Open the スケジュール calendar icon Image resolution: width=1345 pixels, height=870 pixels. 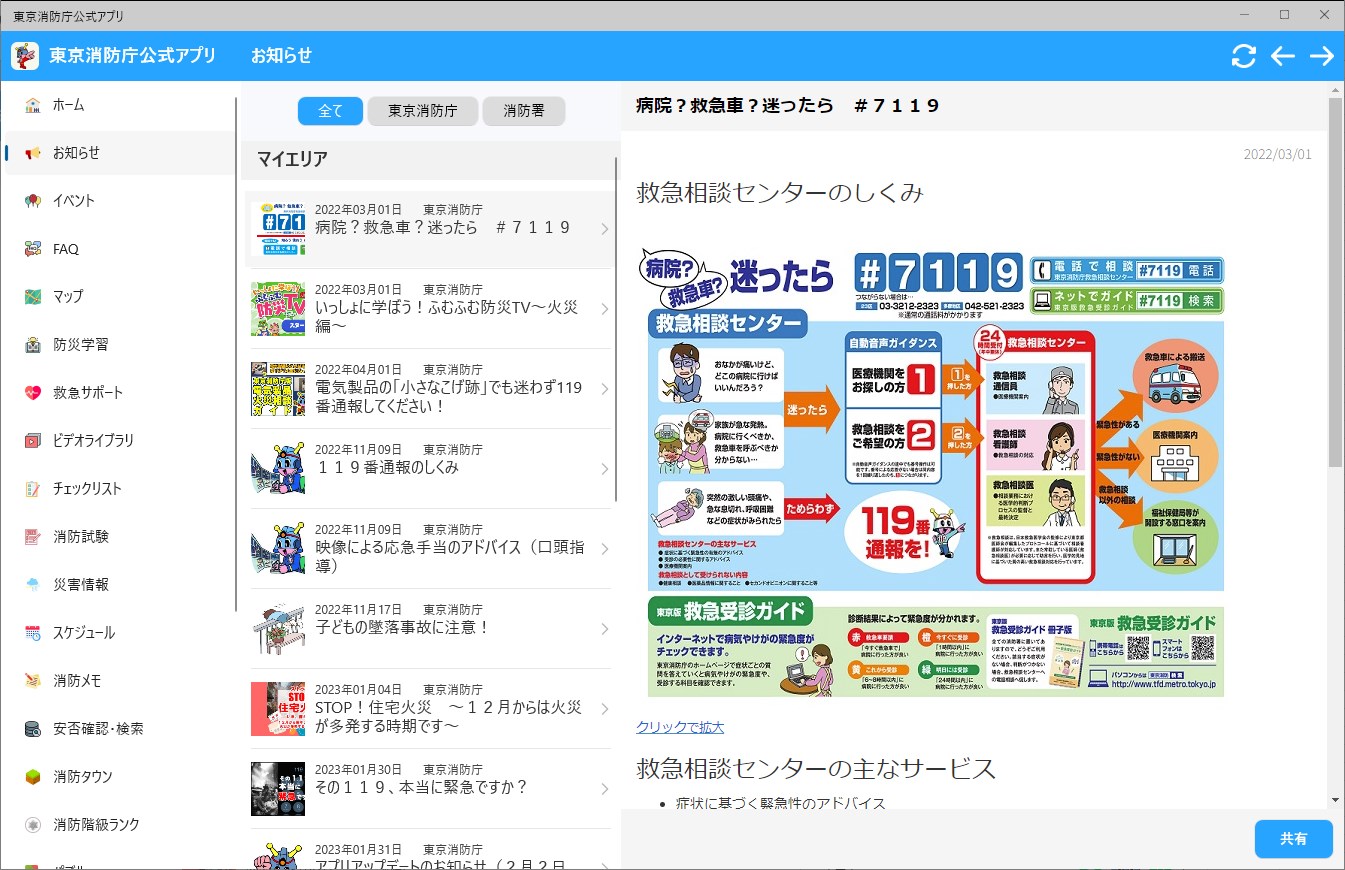33,633
